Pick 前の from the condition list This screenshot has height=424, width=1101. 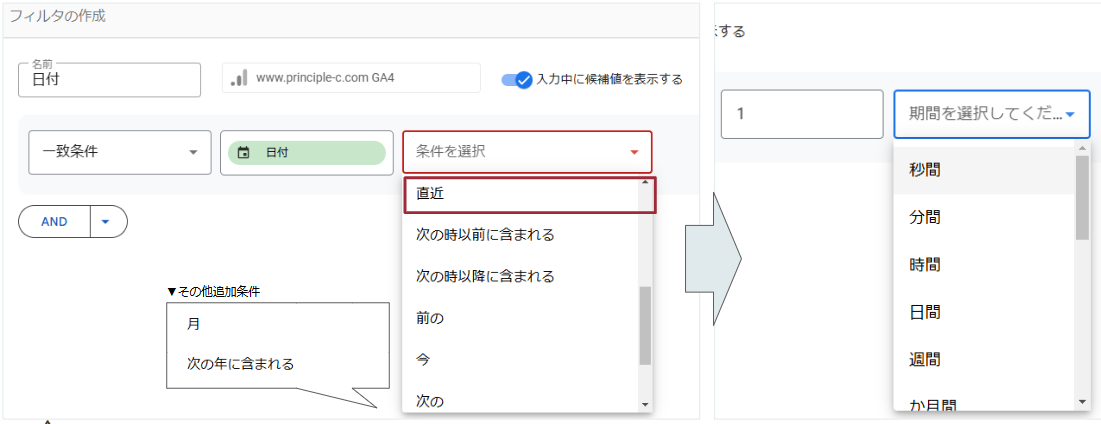(x=430, y=318)
